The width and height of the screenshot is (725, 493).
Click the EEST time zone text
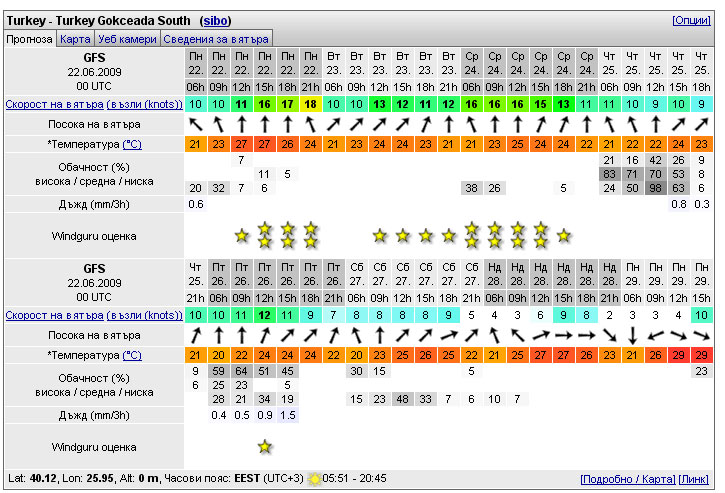click(247, 478)
